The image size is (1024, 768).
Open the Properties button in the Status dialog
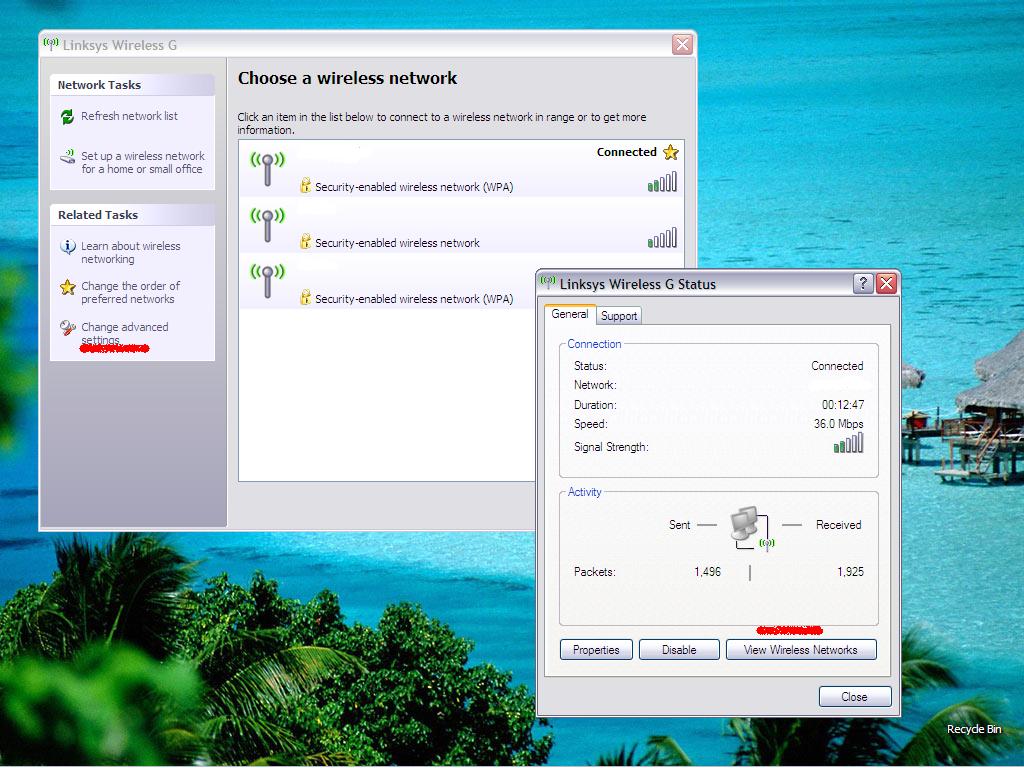tap(596, 650)
